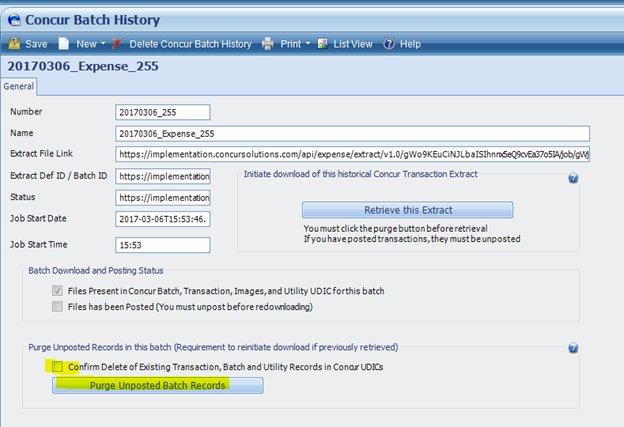Click the Extract Def ID / Batch ID field
Screen dimensions: 624x427
pyautogui.click(x=163, y=176)
